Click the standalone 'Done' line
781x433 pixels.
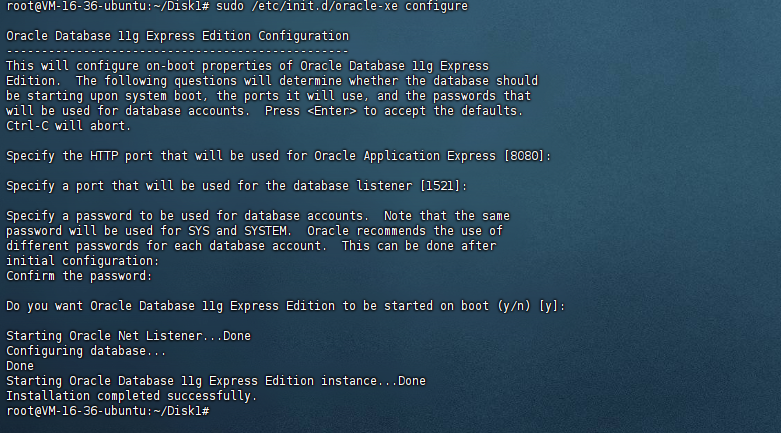20,366
